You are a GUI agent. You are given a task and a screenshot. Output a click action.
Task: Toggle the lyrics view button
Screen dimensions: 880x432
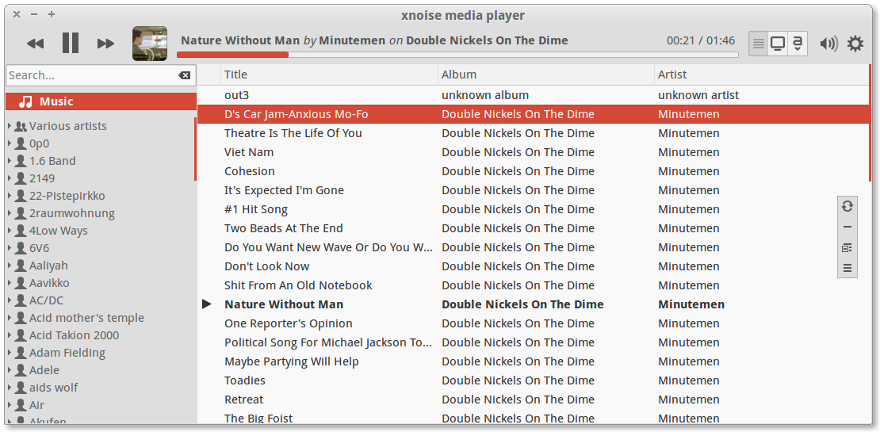tap(797, 43)
